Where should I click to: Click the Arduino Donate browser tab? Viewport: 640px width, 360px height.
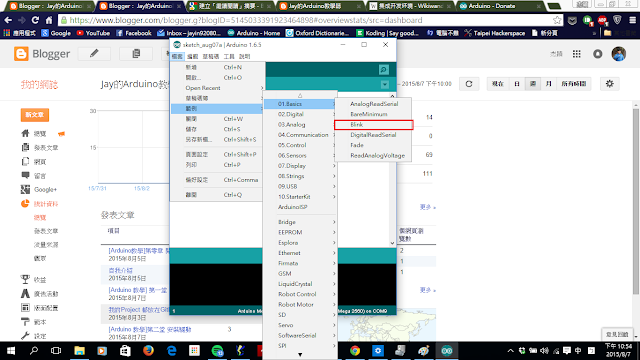click(x=497, y=6)
